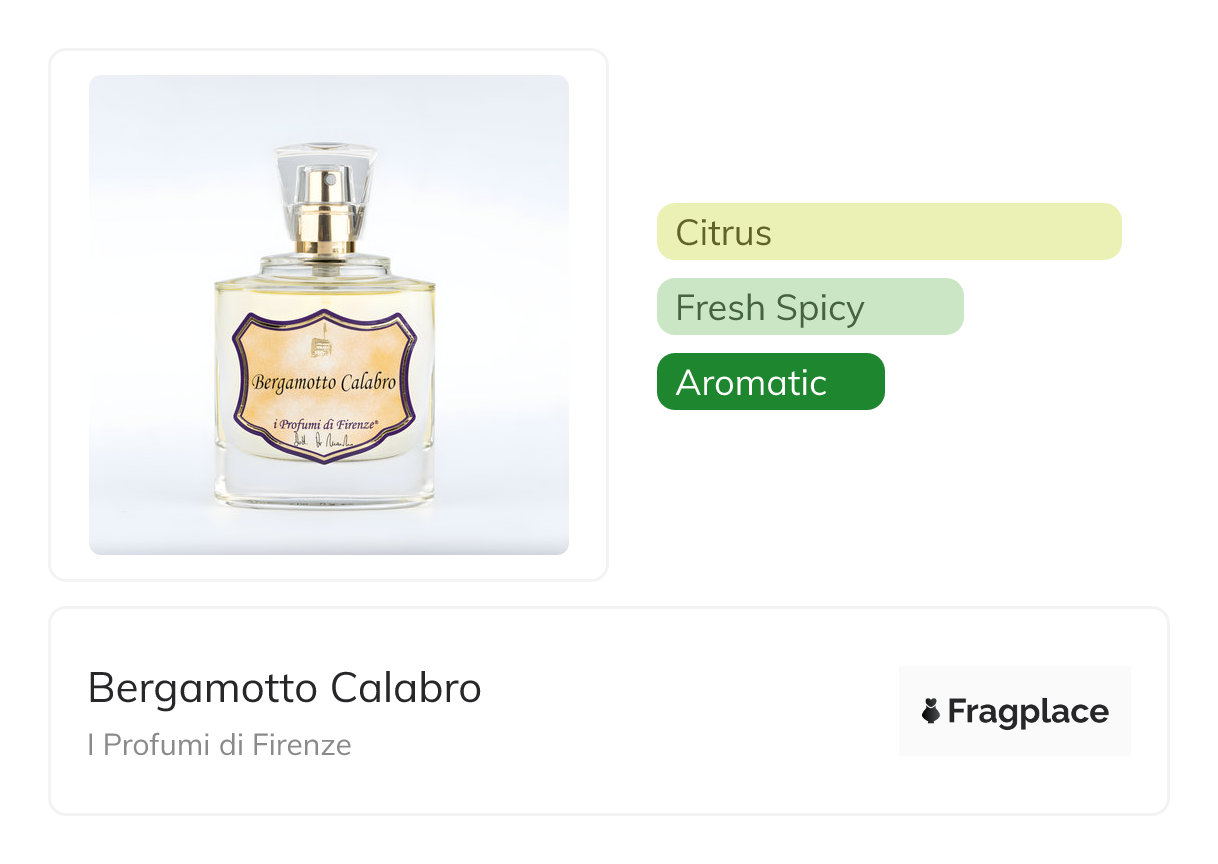This screenshot has width=1218, height=864.
Task: Click the gold spray nozzle collar
Action: [x=325, y=220]
